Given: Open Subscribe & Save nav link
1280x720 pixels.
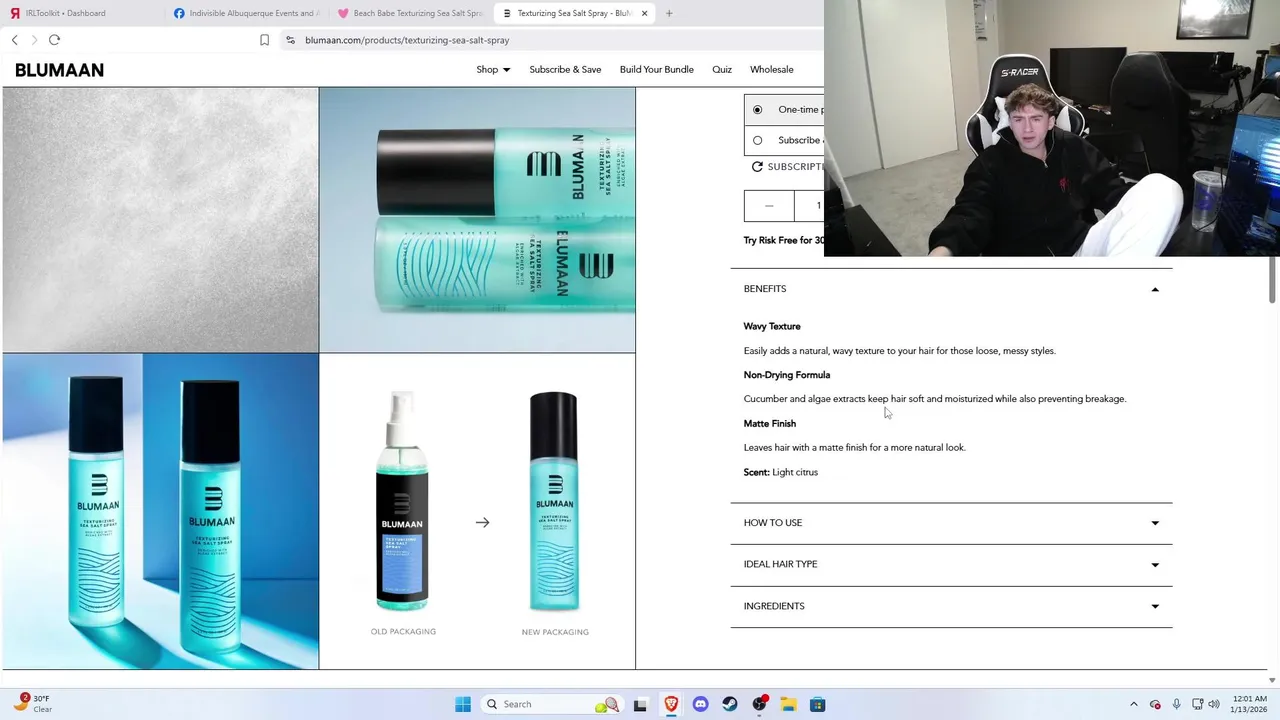Looking at the screenshot, I should click(565, 70).
